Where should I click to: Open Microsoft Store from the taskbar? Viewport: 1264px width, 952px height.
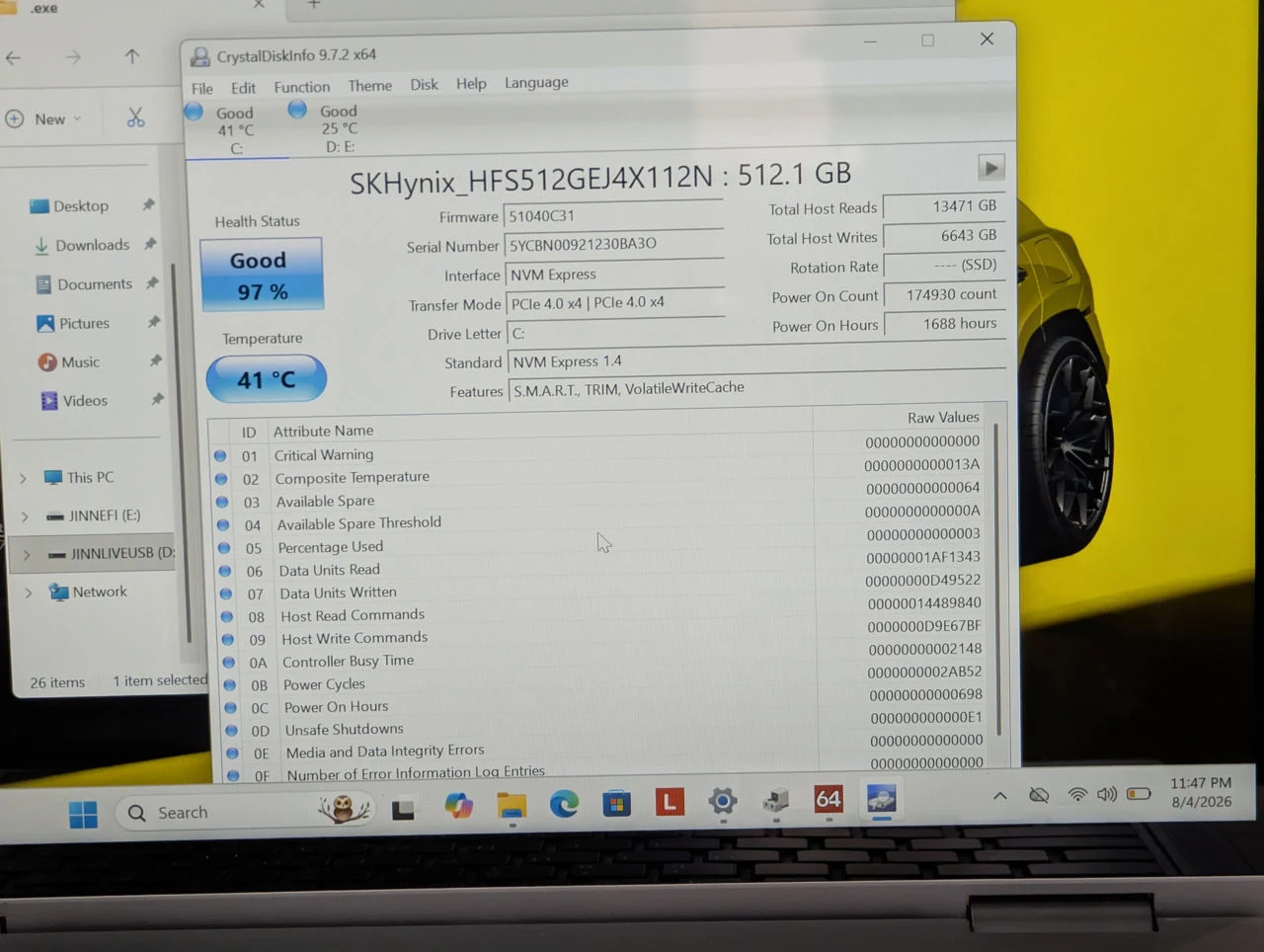pos(616,803)
